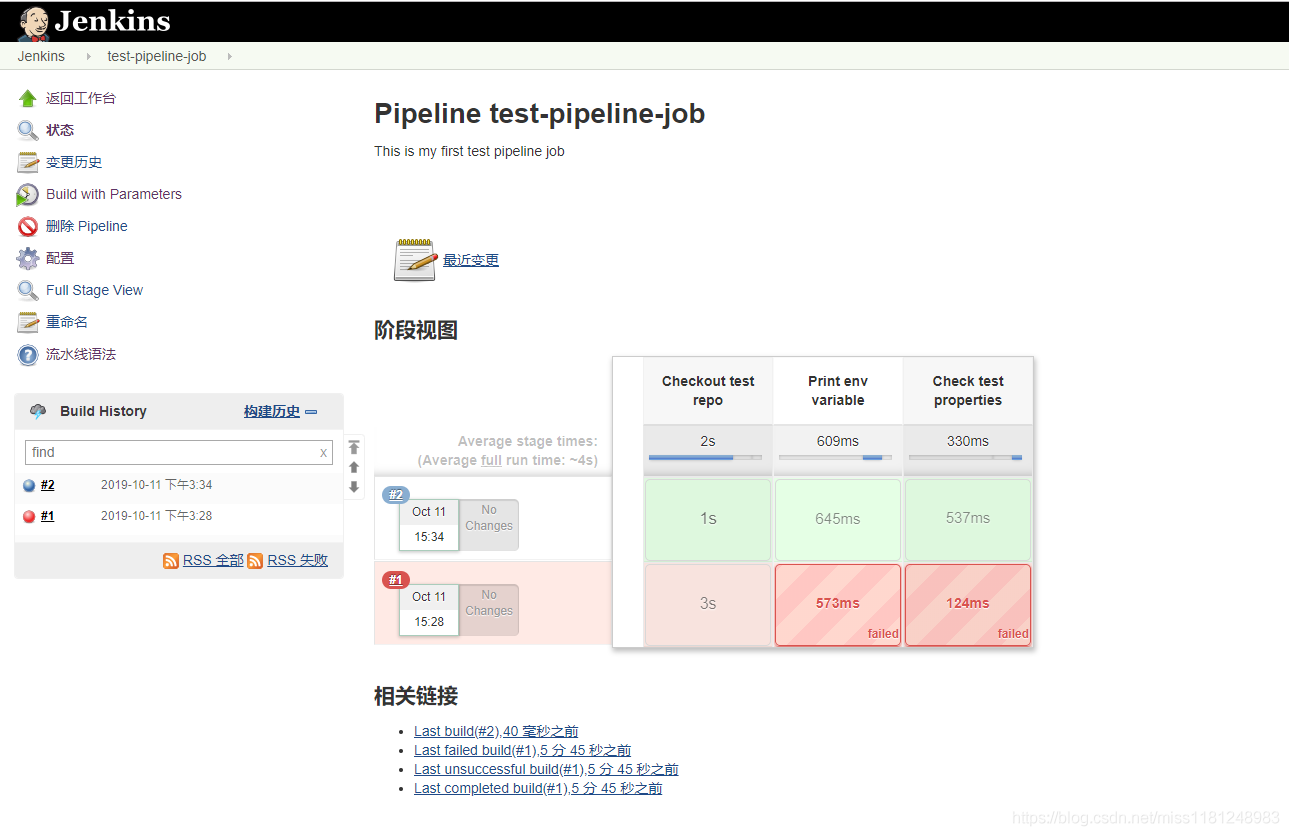Viewport: 1289px width, 836px height.
Task: Open the 最近变更 link
Action: (x=471, y=260)
